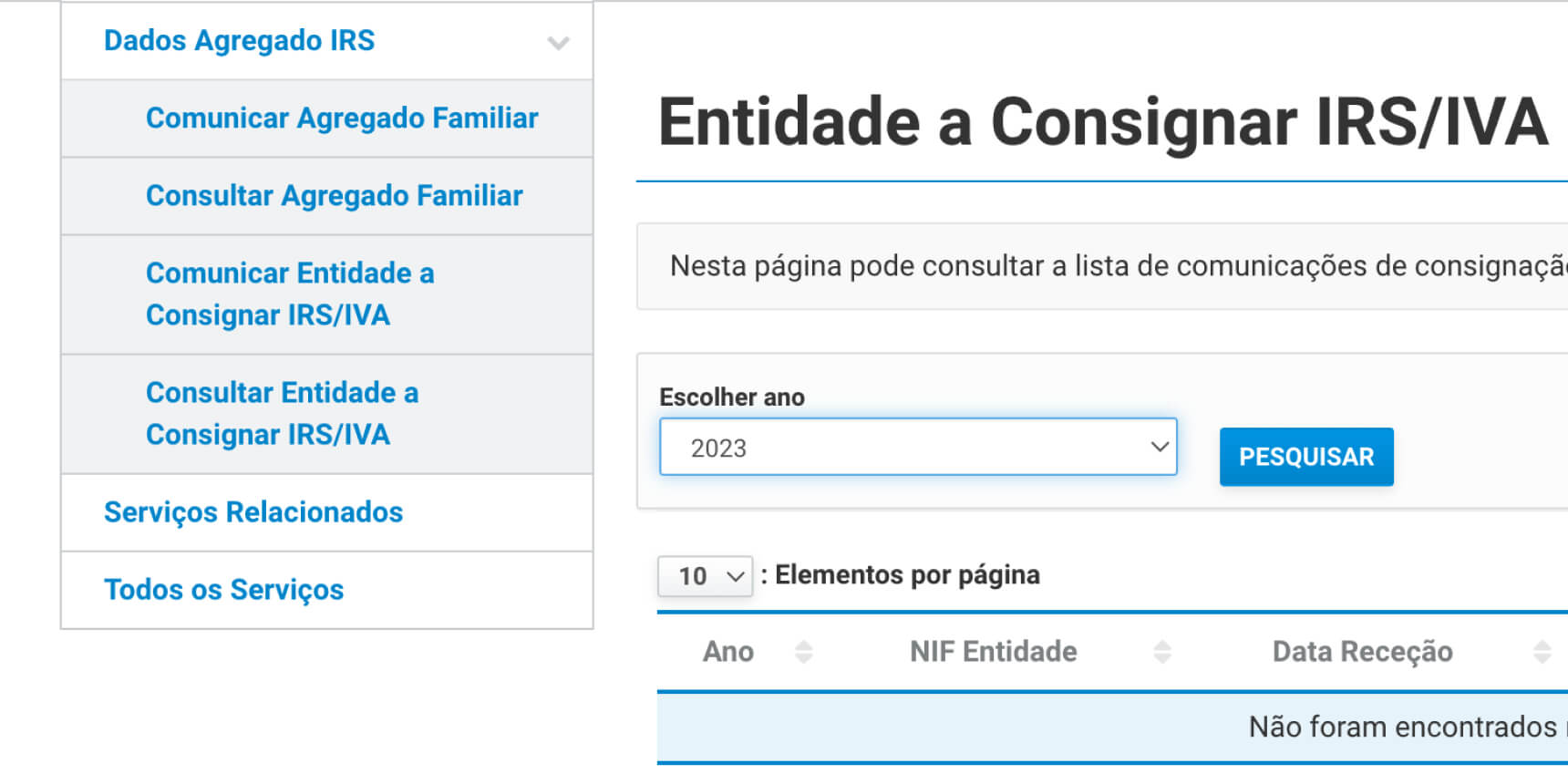The width and height of the screenshot is (1568, 784).
Task: Click the Data Receção sort arrows icon
Action: [x=1542, y=652]
